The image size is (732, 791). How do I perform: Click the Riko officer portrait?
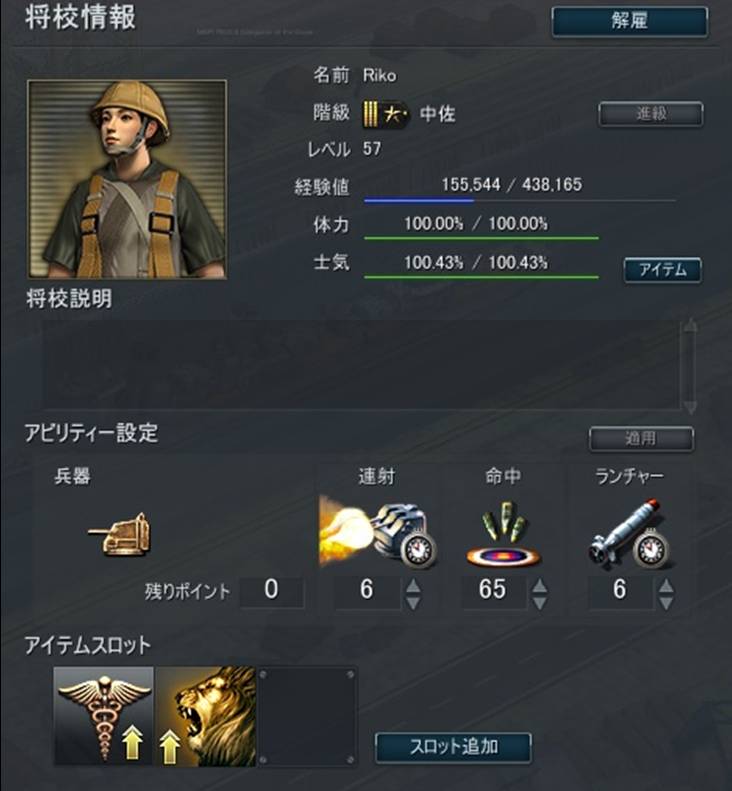(x=127, y=179)
